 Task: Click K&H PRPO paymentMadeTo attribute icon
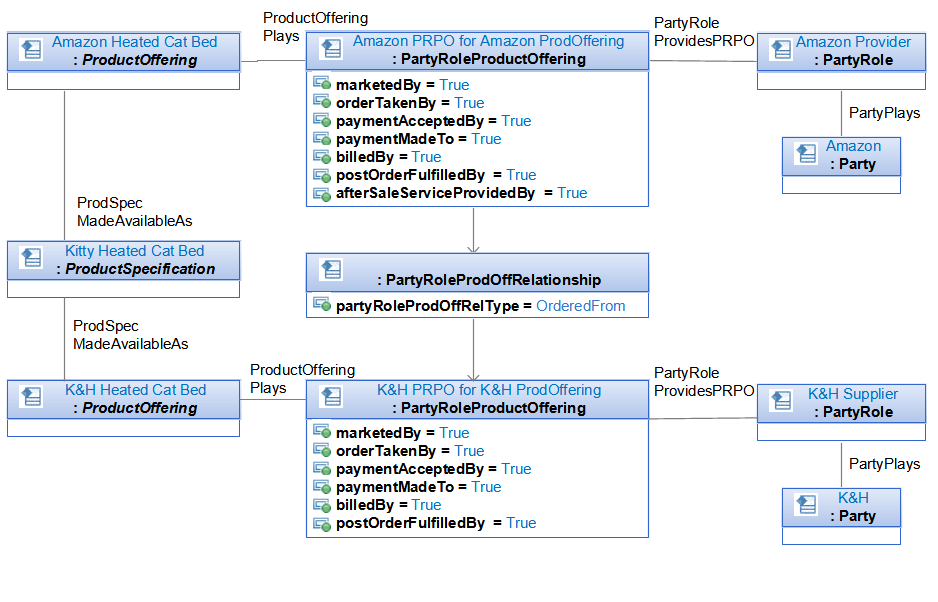pyautogui.click(x=322, y=487)
